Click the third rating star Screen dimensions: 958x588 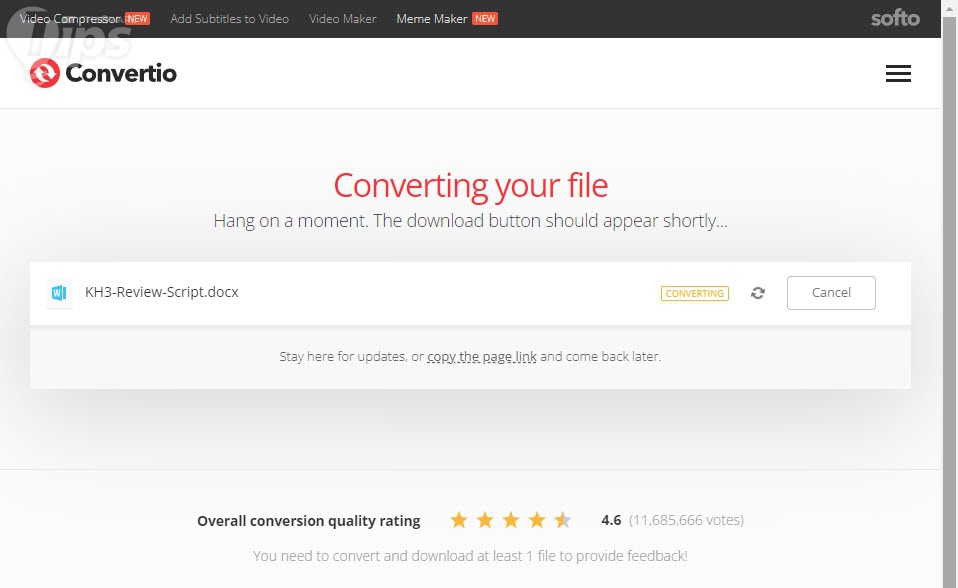[511, 520]
